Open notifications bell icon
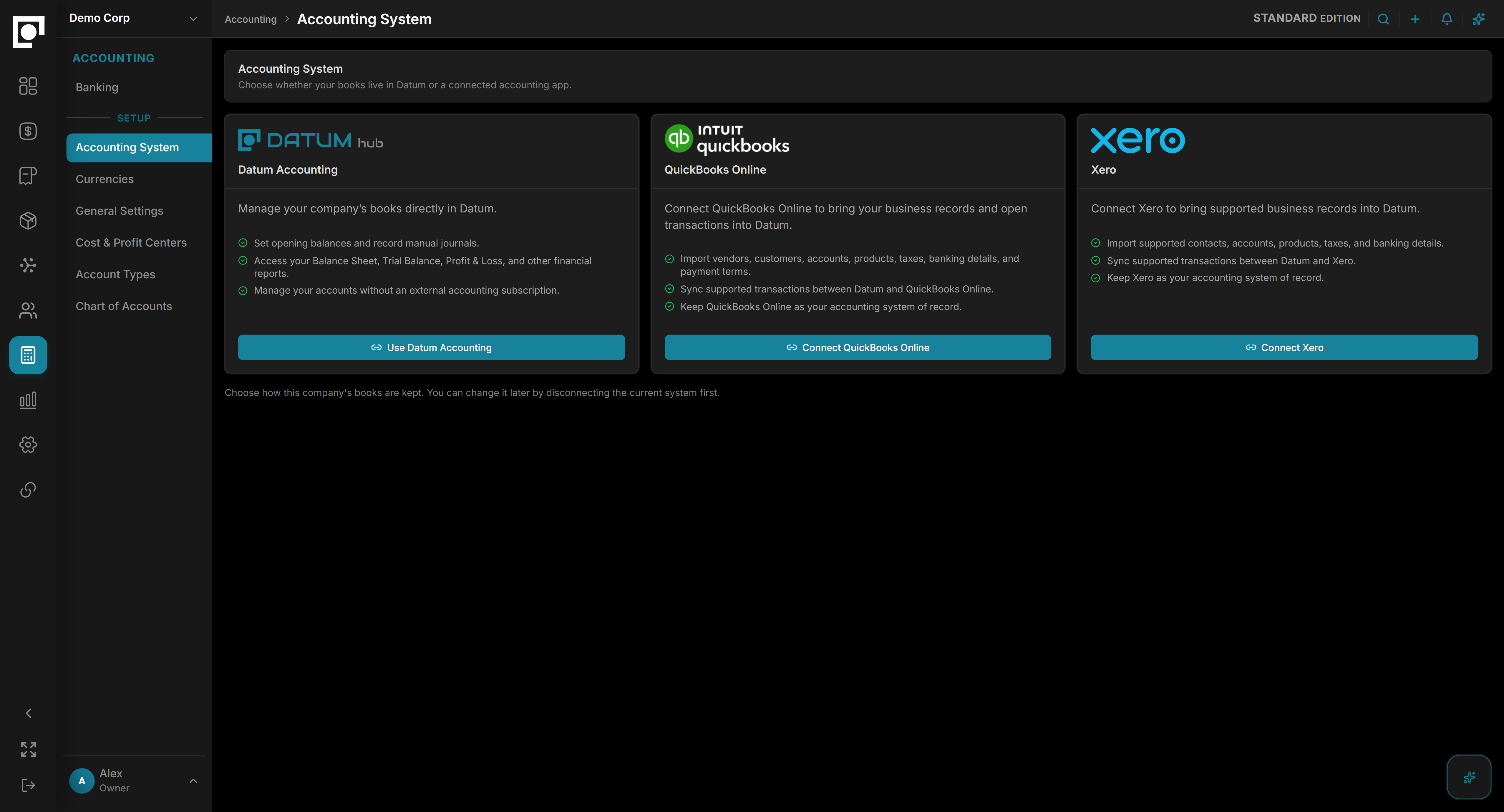 [1447, 19]
